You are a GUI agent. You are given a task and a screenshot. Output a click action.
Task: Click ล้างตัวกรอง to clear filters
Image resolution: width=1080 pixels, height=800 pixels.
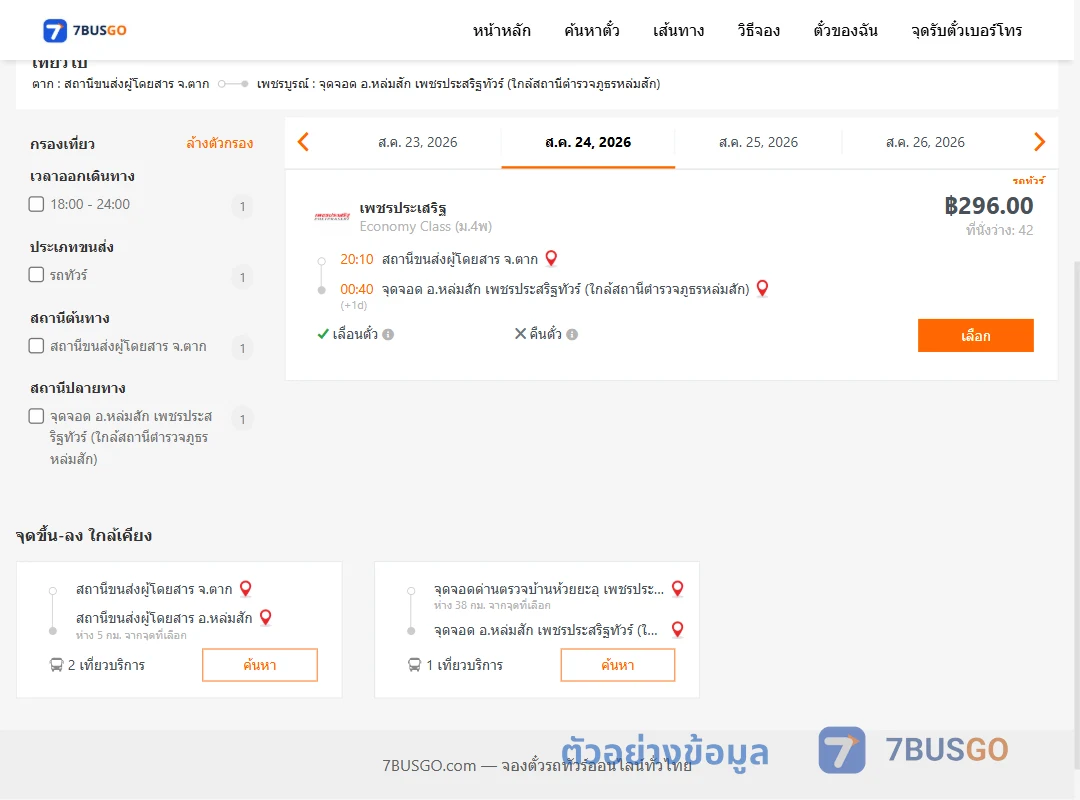[x=220, y=143]
